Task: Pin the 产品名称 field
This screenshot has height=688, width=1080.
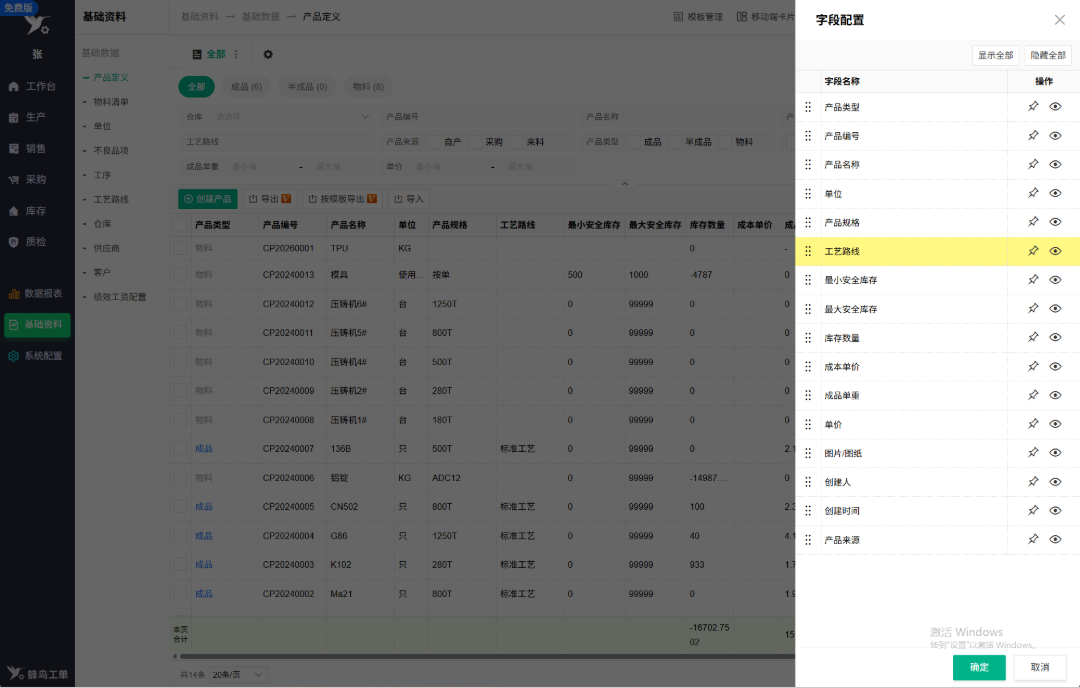Action: tap(1032, 165)
